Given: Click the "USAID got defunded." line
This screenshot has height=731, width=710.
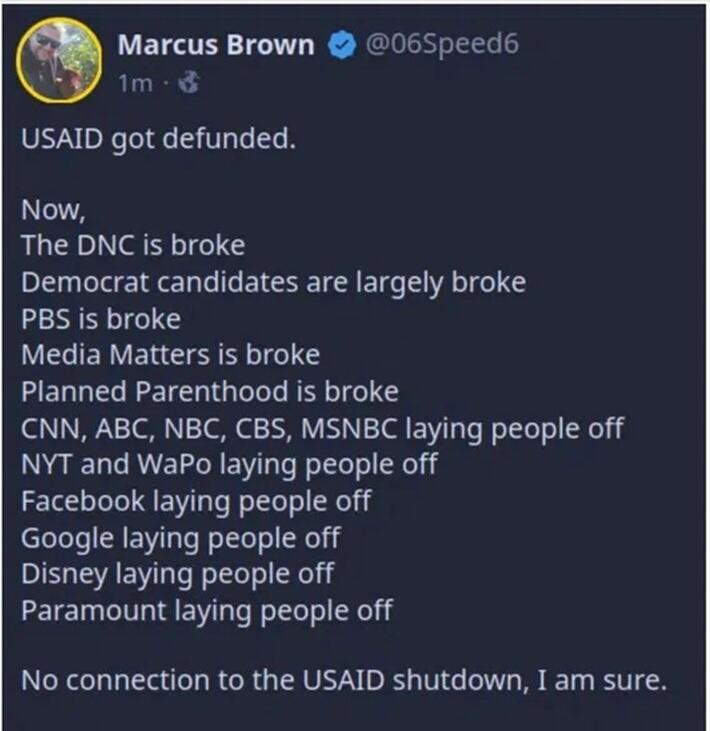Looking at the screenshot, I should tap(159, 138).
